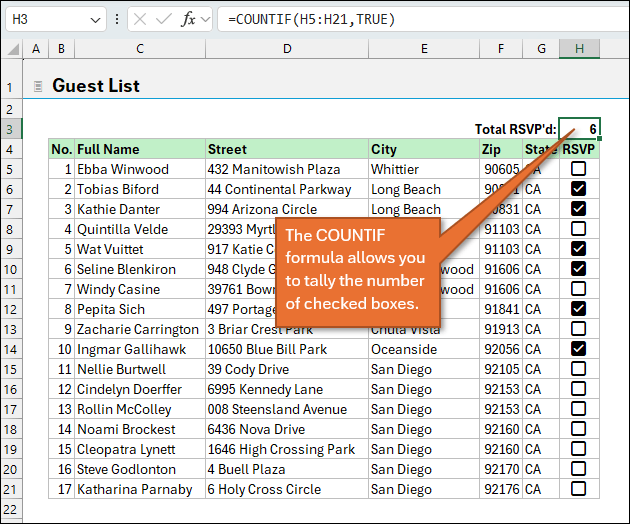Screen dimensions: 630x524
Task: Click the Select All corner triangle
Action: [x=13, y=49]
